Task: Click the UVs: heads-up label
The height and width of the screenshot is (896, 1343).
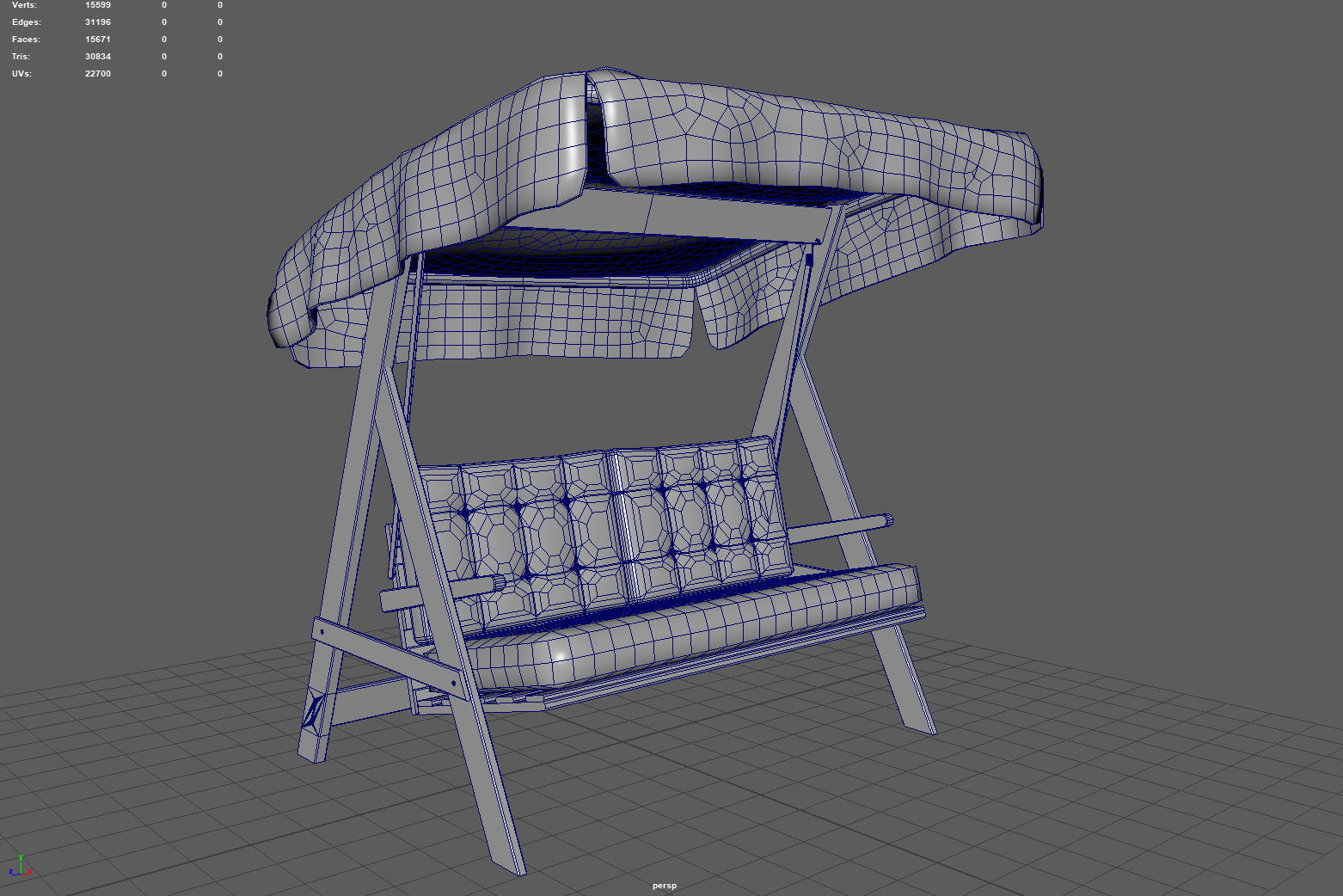Action: 21,74
